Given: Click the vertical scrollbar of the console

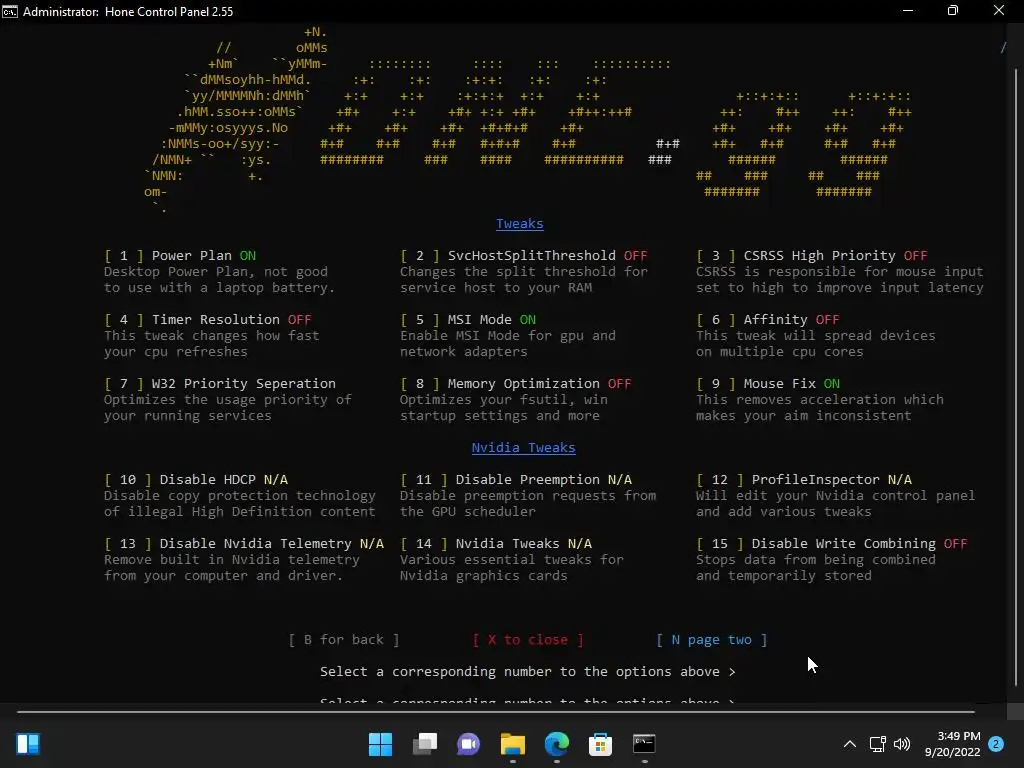Looking at the screenshot, I should click(1016, 377).
